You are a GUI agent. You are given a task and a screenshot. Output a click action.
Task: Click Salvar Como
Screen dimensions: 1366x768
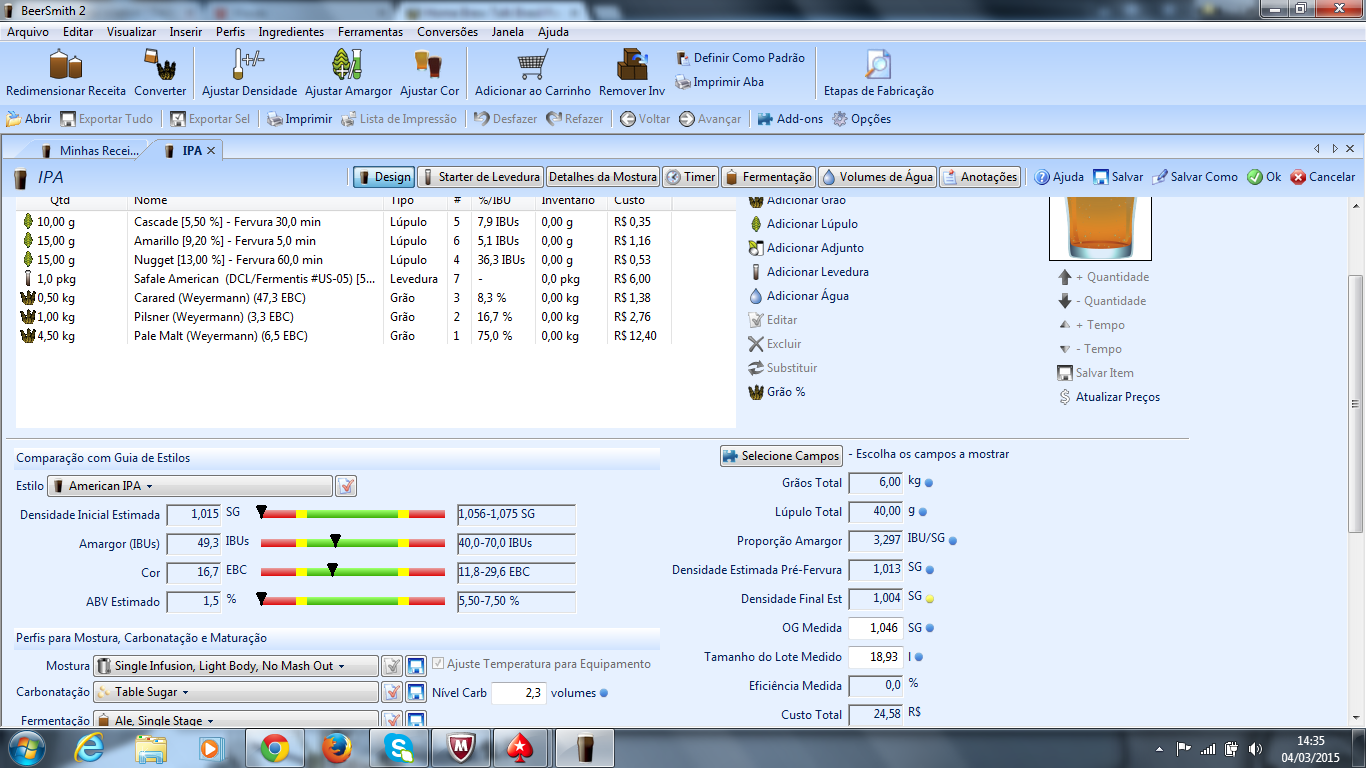[1194, 177]
